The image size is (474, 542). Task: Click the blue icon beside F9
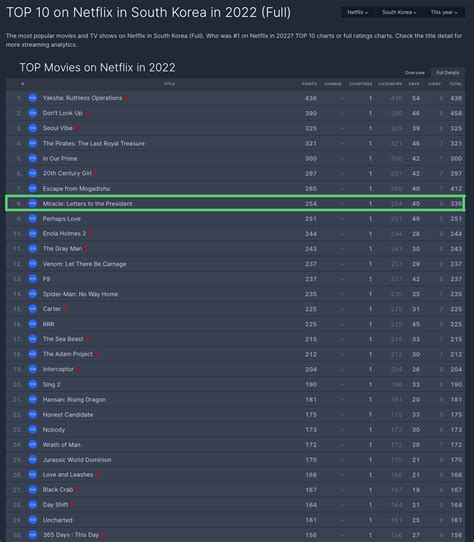[32, 279]
